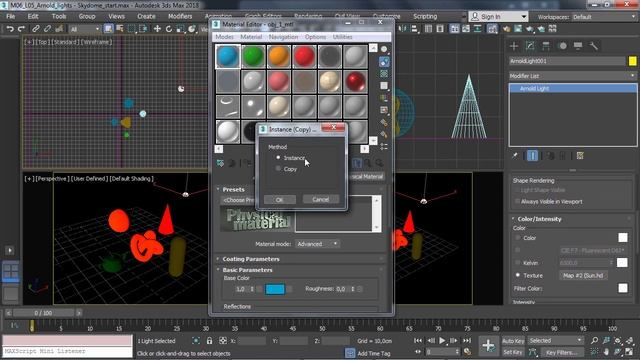Click the ArnoldLight001 name field
This screenshot has width=640, height=360.
click(567, 61)
